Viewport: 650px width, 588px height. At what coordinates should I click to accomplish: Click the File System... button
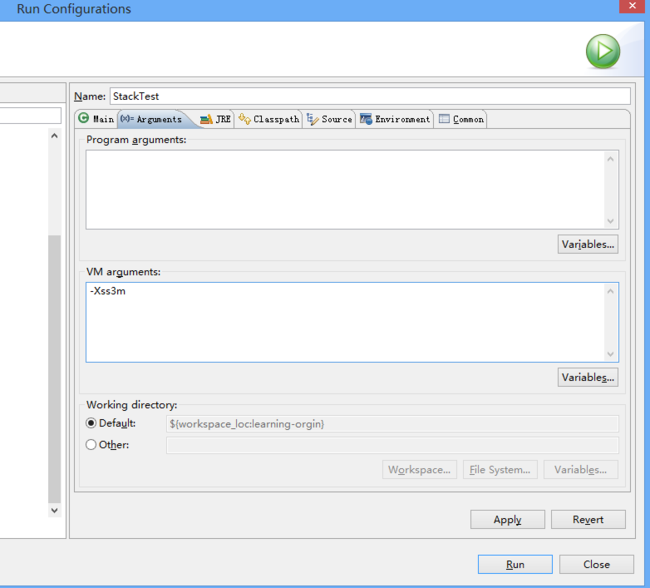500,469
